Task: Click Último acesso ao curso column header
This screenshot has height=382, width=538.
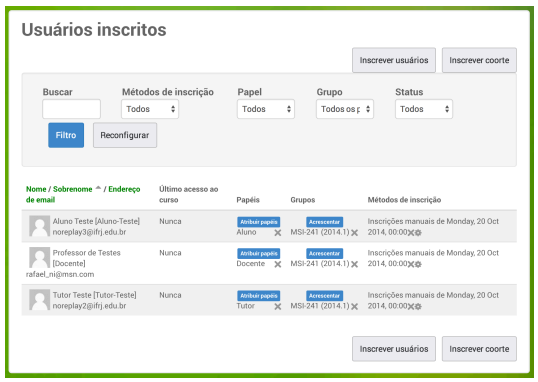Action: pyautogui.click(x=188, y=195)
